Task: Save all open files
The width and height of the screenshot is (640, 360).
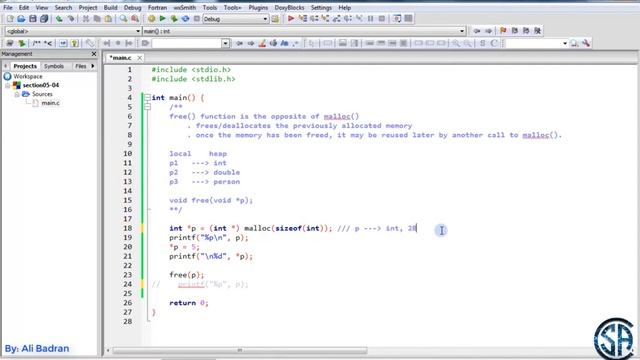Action: point(44,19)
